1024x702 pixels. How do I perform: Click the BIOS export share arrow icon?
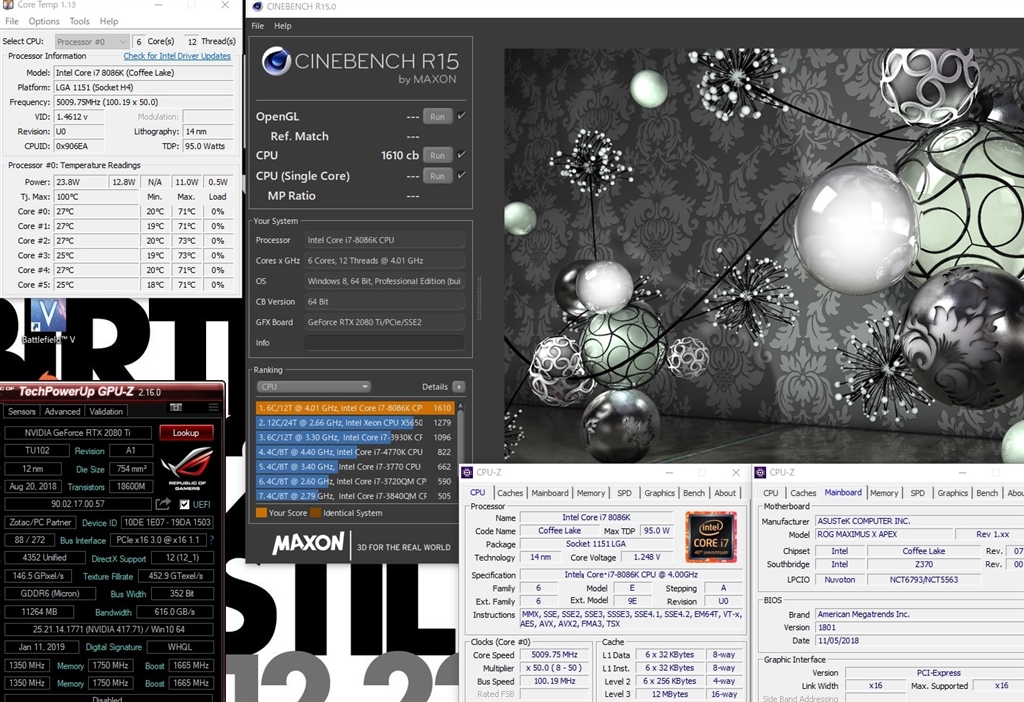click(164, 504)
